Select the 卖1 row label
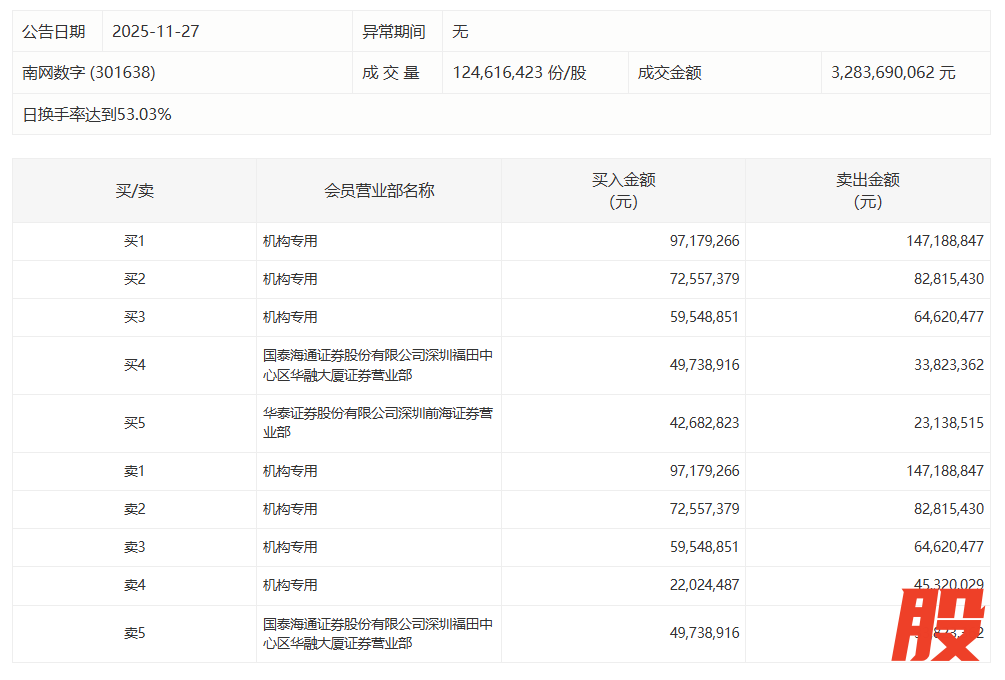 134,471
